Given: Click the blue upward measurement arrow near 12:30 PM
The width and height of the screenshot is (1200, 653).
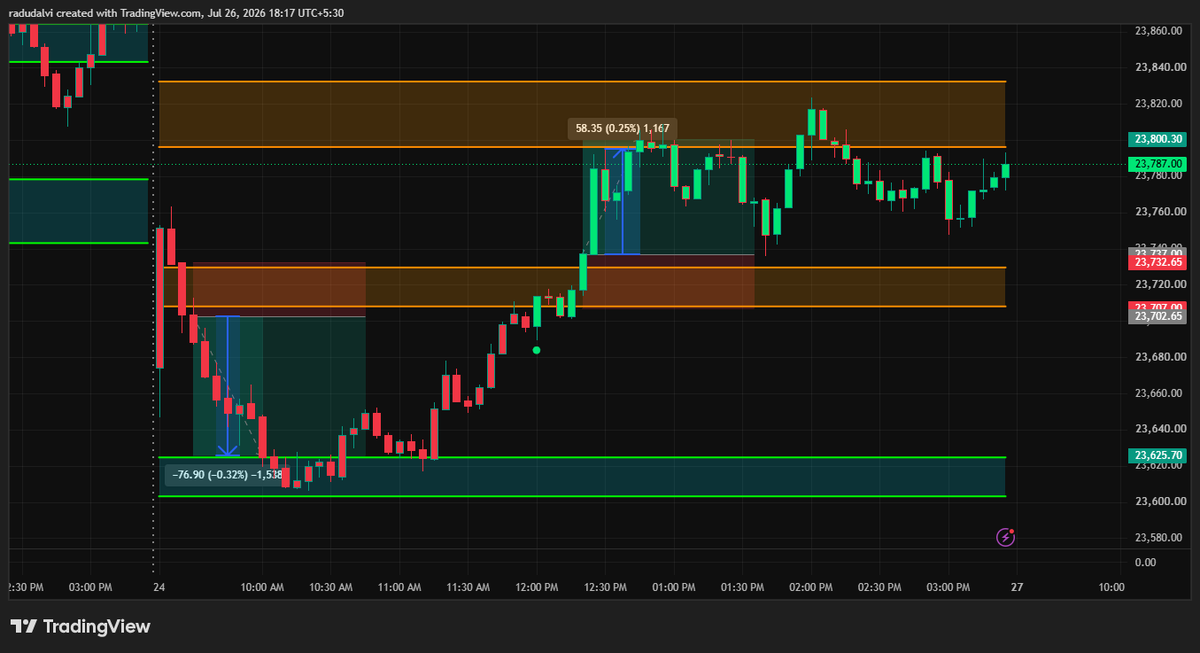Looking at the screenshot, I should [x=623, y=200].
